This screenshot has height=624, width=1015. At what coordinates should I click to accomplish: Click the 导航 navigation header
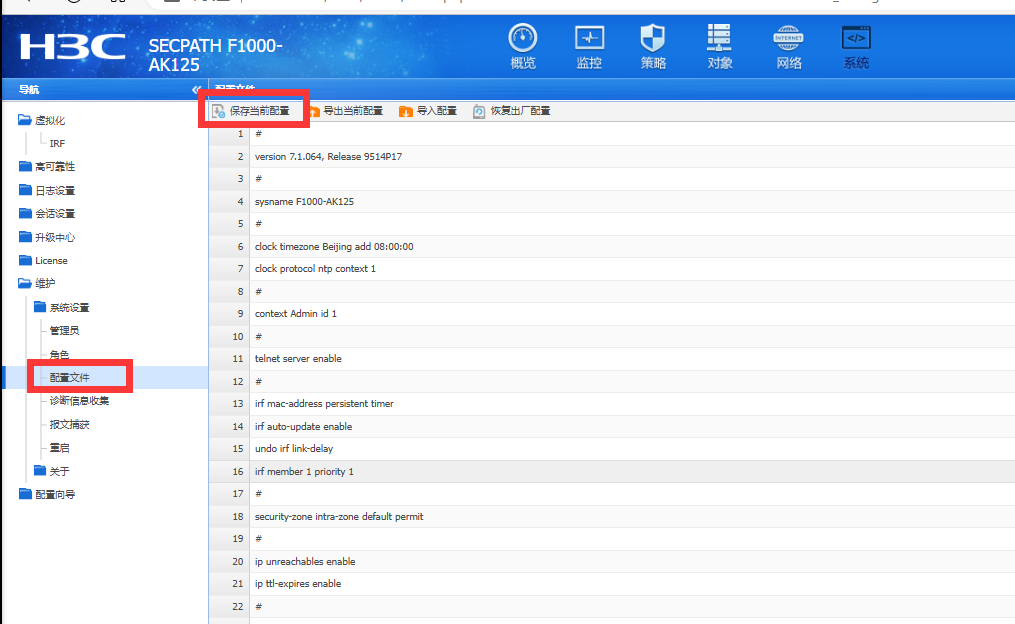coord(28,89)
